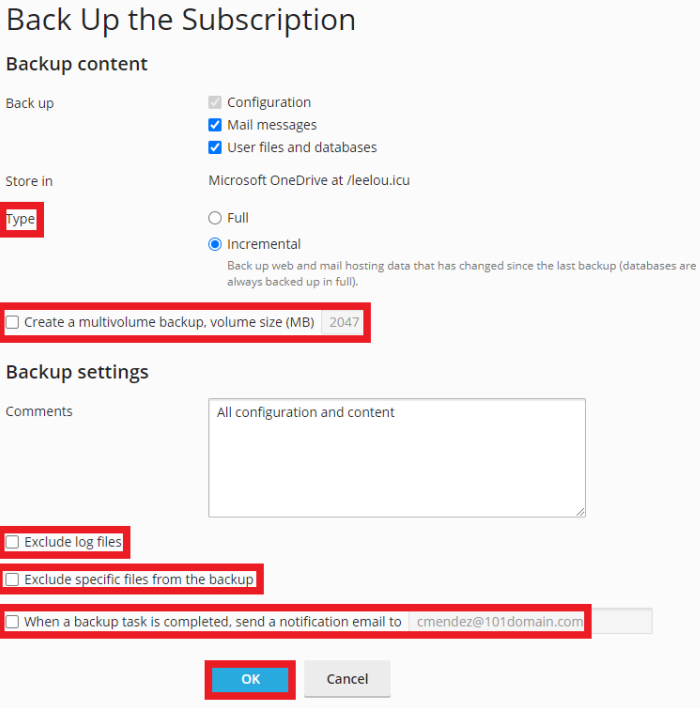
Task: Click the Comments field label
Action: pyautogui.click(x=39, y=411)
